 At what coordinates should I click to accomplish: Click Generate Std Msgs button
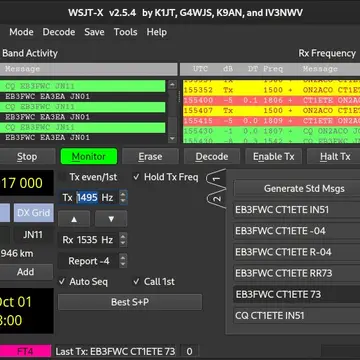[297, 189]
